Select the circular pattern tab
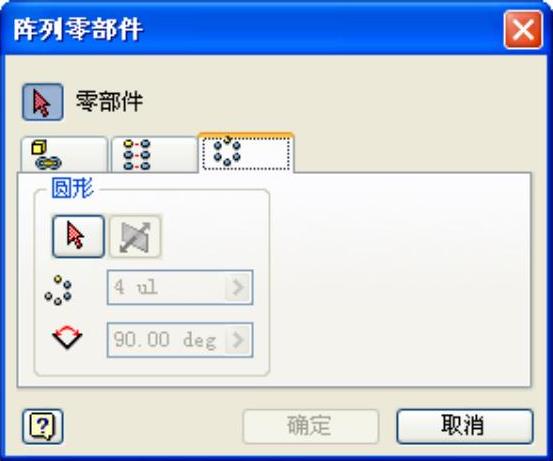553x461 pixels. (246, 153)
